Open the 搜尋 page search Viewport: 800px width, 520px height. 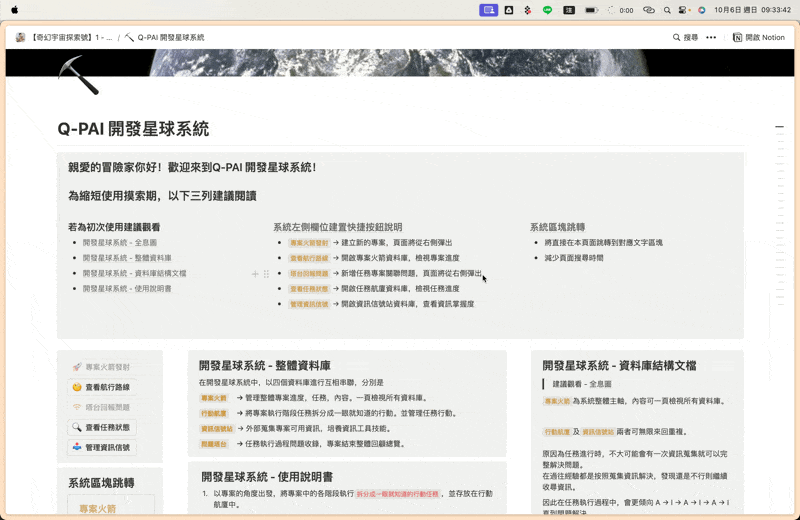pyautogui.click(x=685, y=37)
